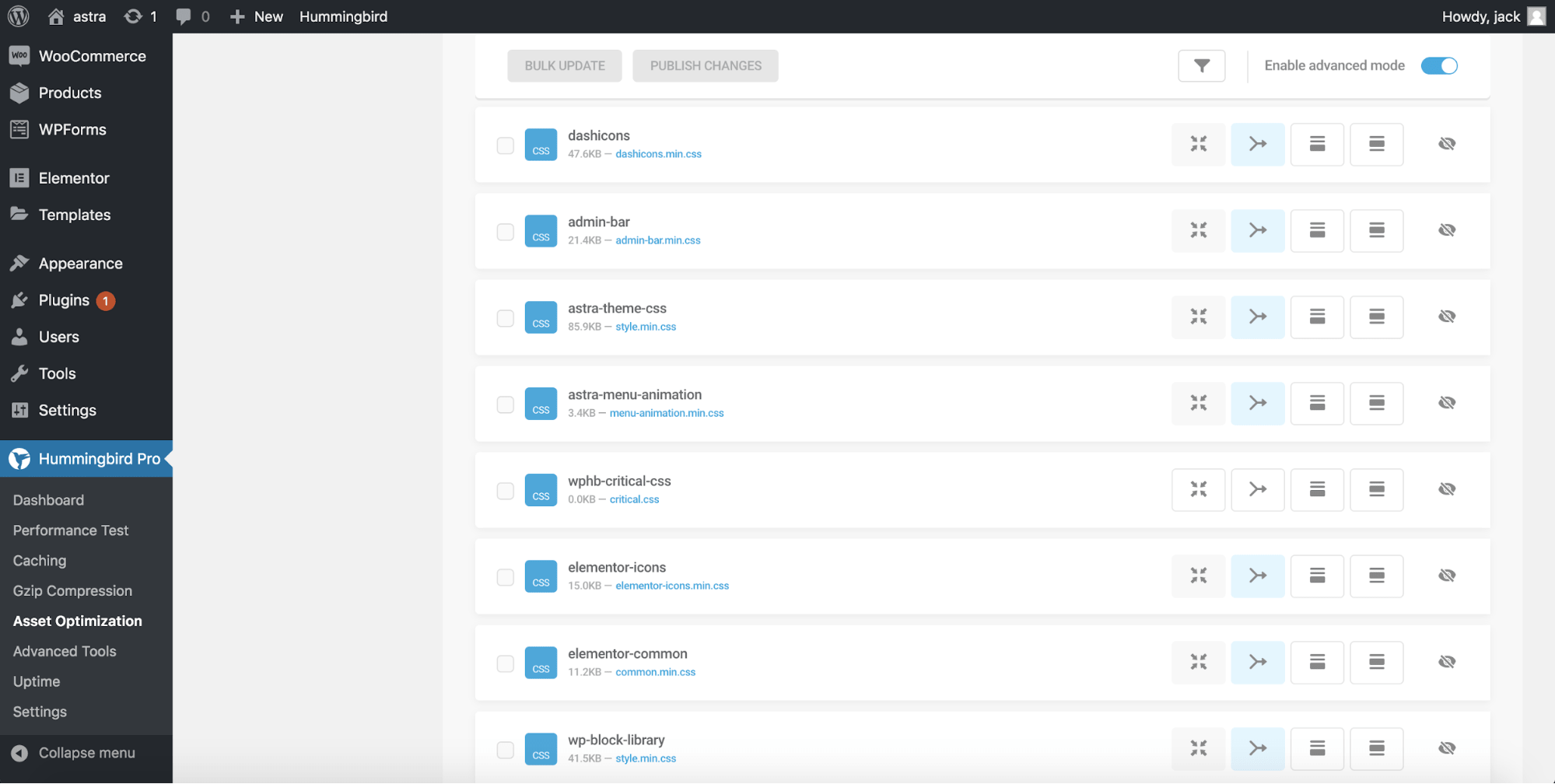1555x784 pixels.
Task: Check the checkbox for astra-menu-animation
Action: 505,404
